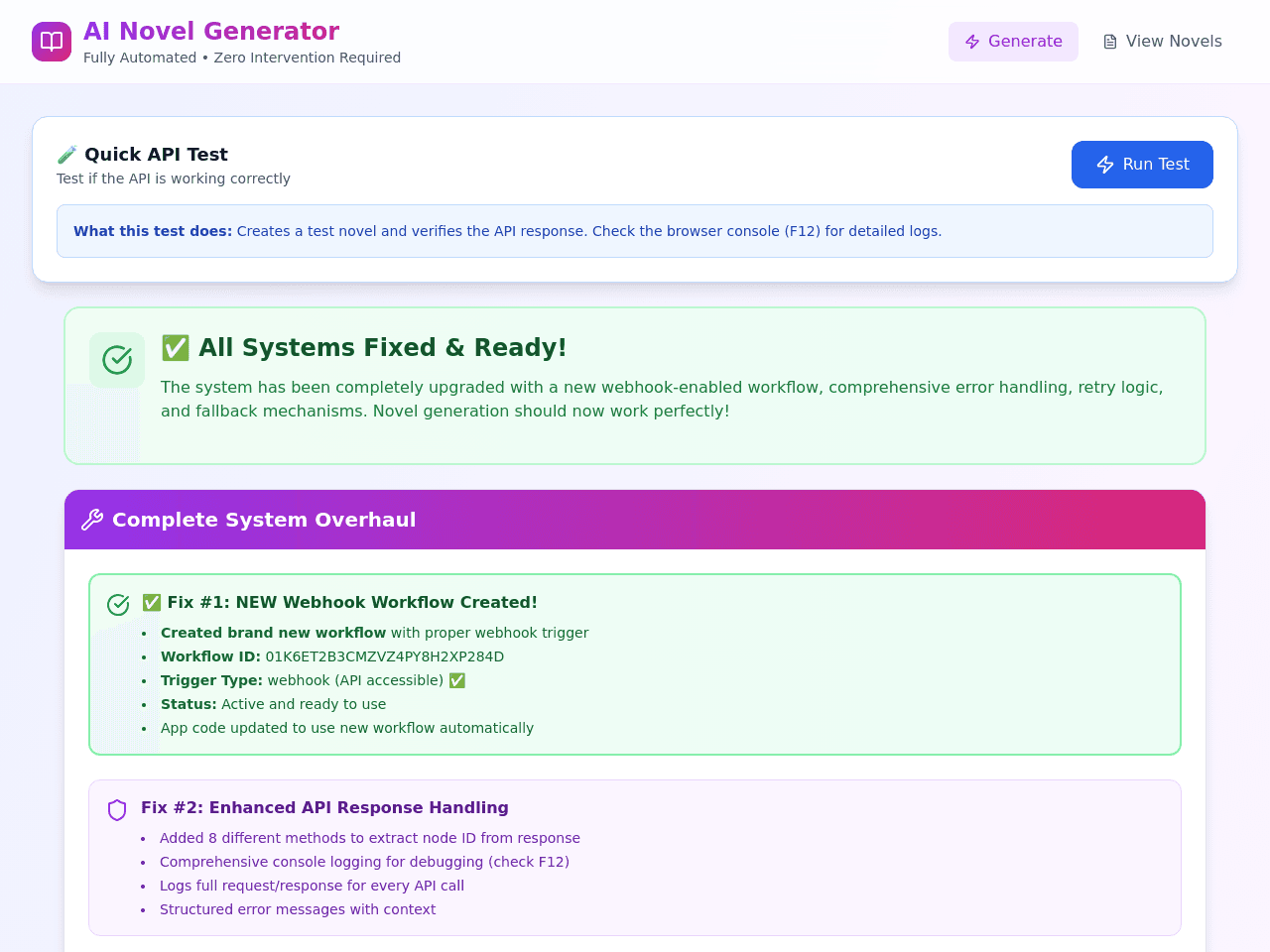The width and height of the screenshot is (1270, 952).
Task: Run the Quick API Test
Action: click(x=1142, y=165)
